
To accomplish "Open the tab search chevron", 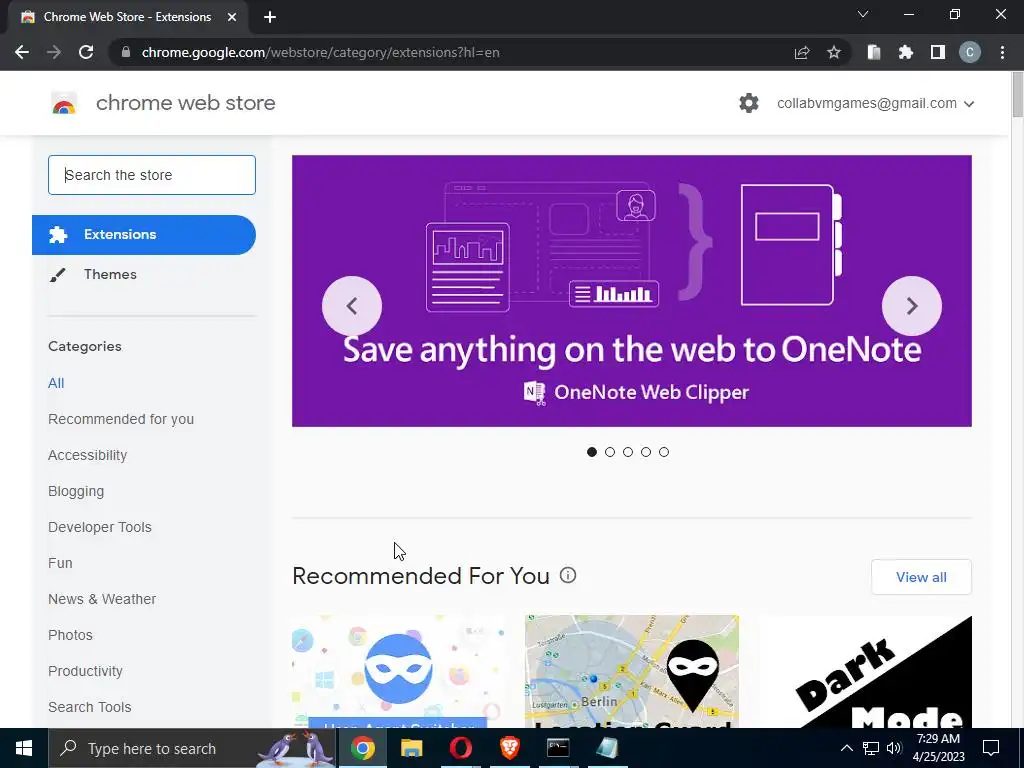I will pos(863,14).
